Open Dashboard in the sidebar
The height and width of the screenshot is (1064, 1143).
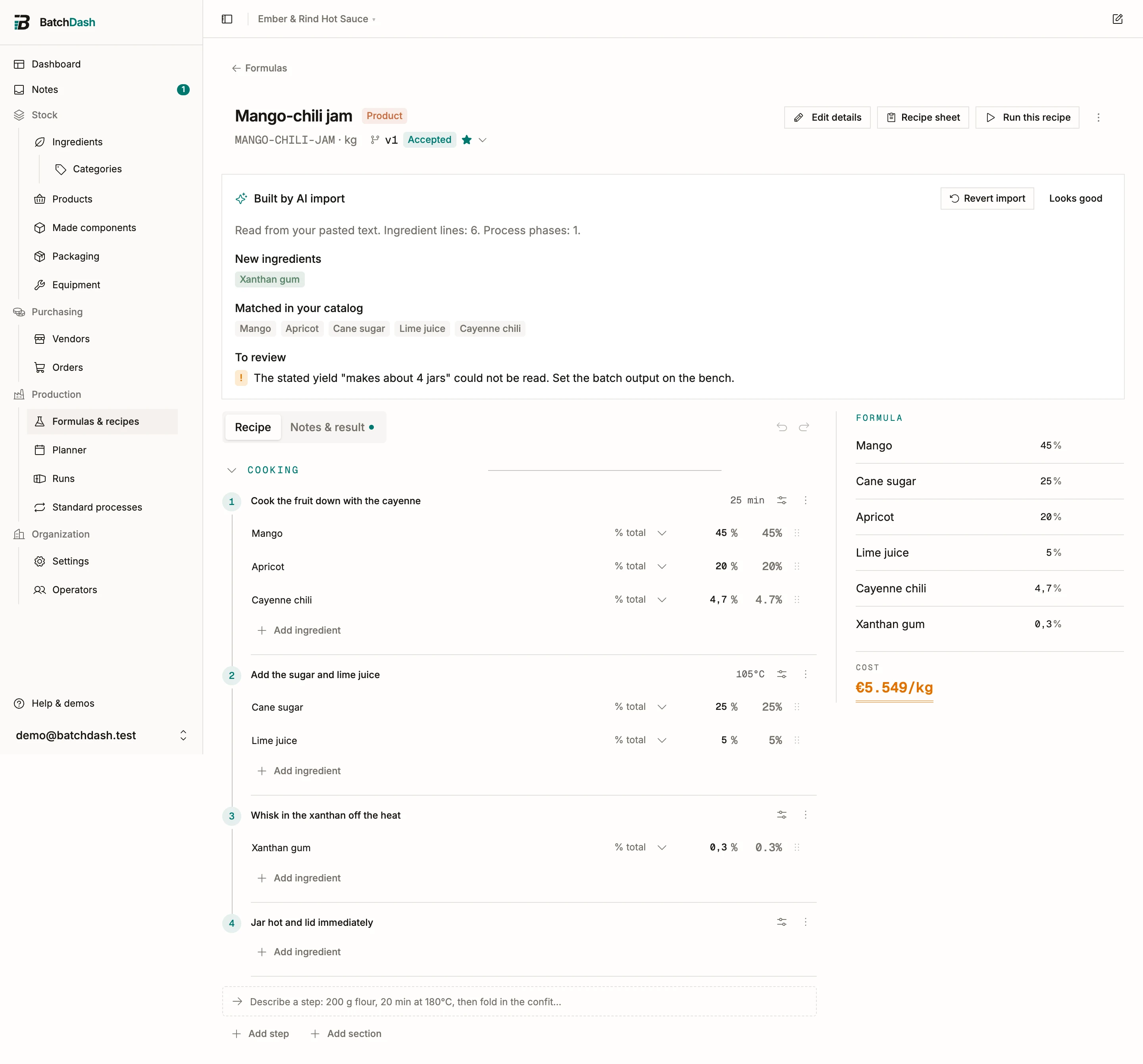56,64
